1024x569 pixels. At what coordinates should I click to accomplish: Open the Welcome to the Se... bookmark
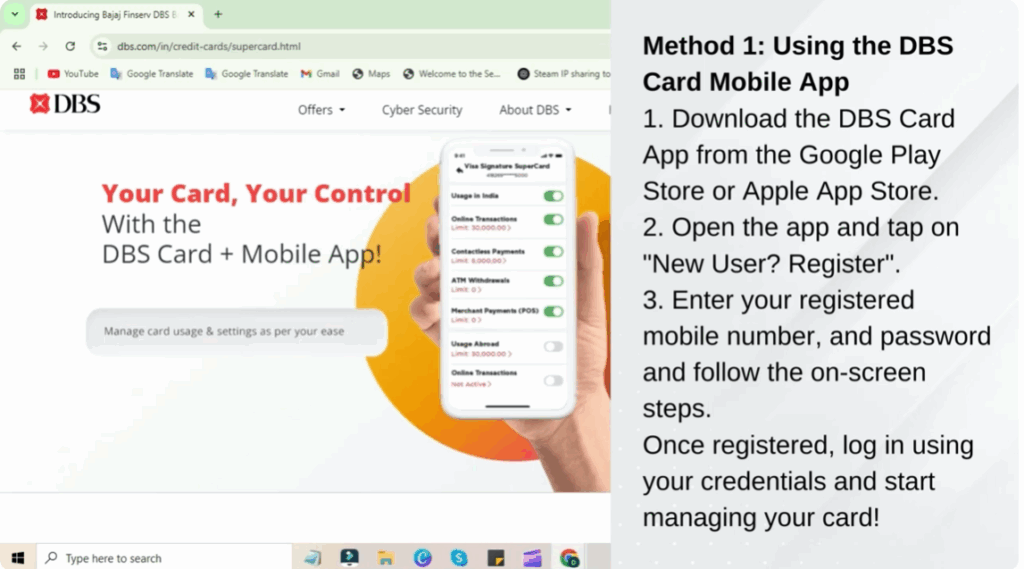point(451,74)
